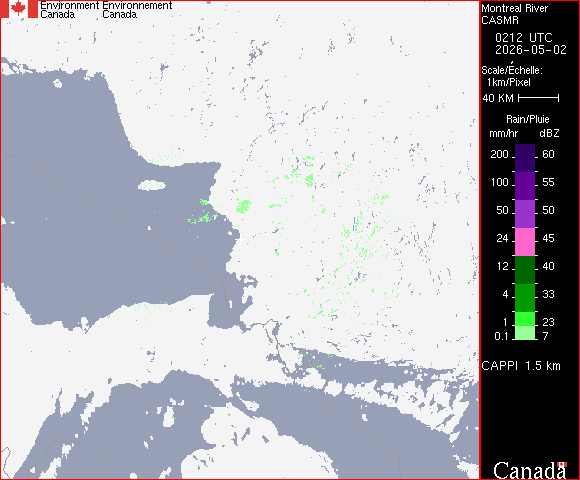Click the white island in the lake
Viewport: 580px width, 480px height.
click(152, 185)
